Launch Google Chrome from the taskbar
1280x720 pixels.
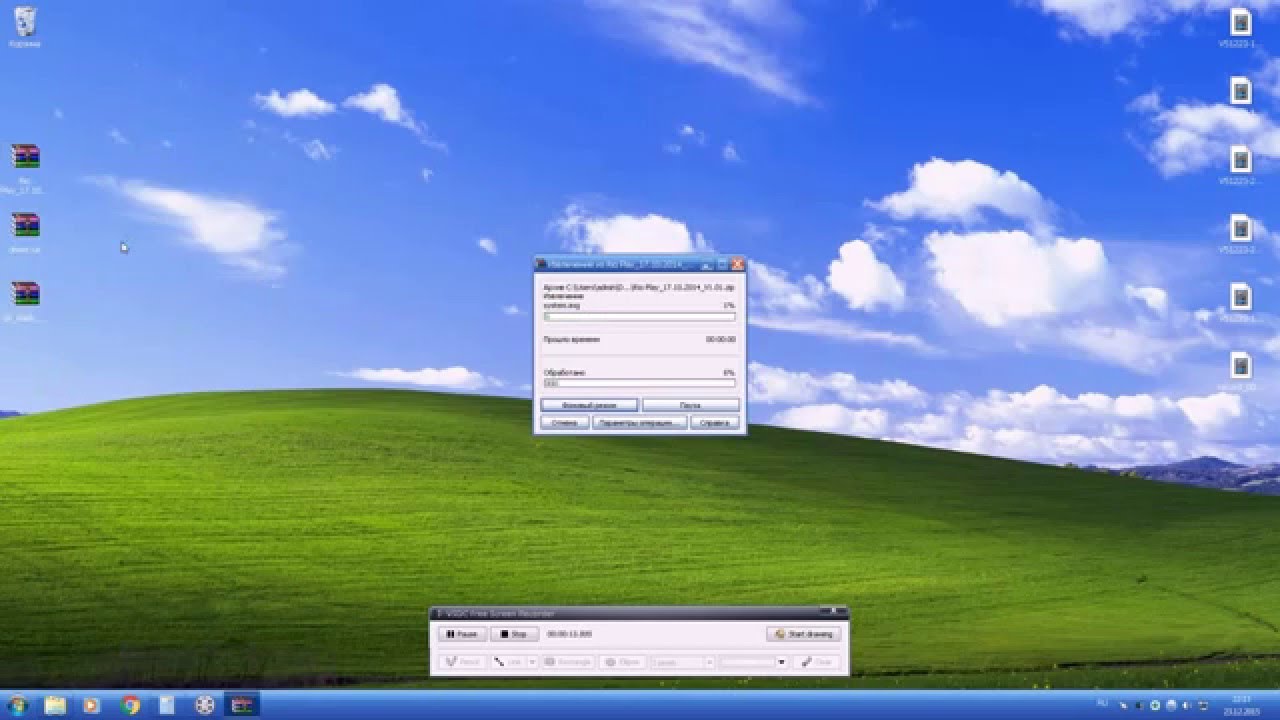click(130, 705)
